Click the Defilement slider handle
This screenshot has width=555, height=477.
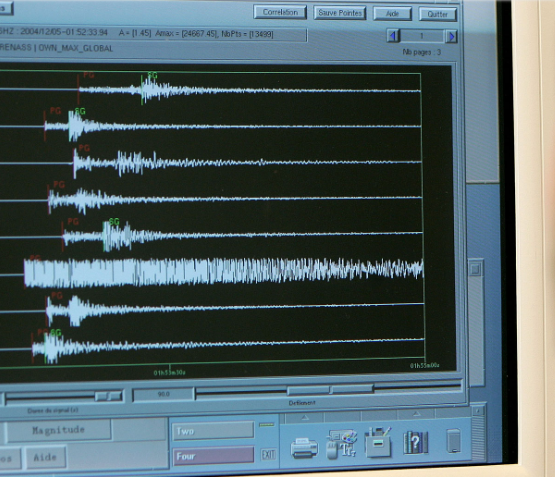point(330,390)
